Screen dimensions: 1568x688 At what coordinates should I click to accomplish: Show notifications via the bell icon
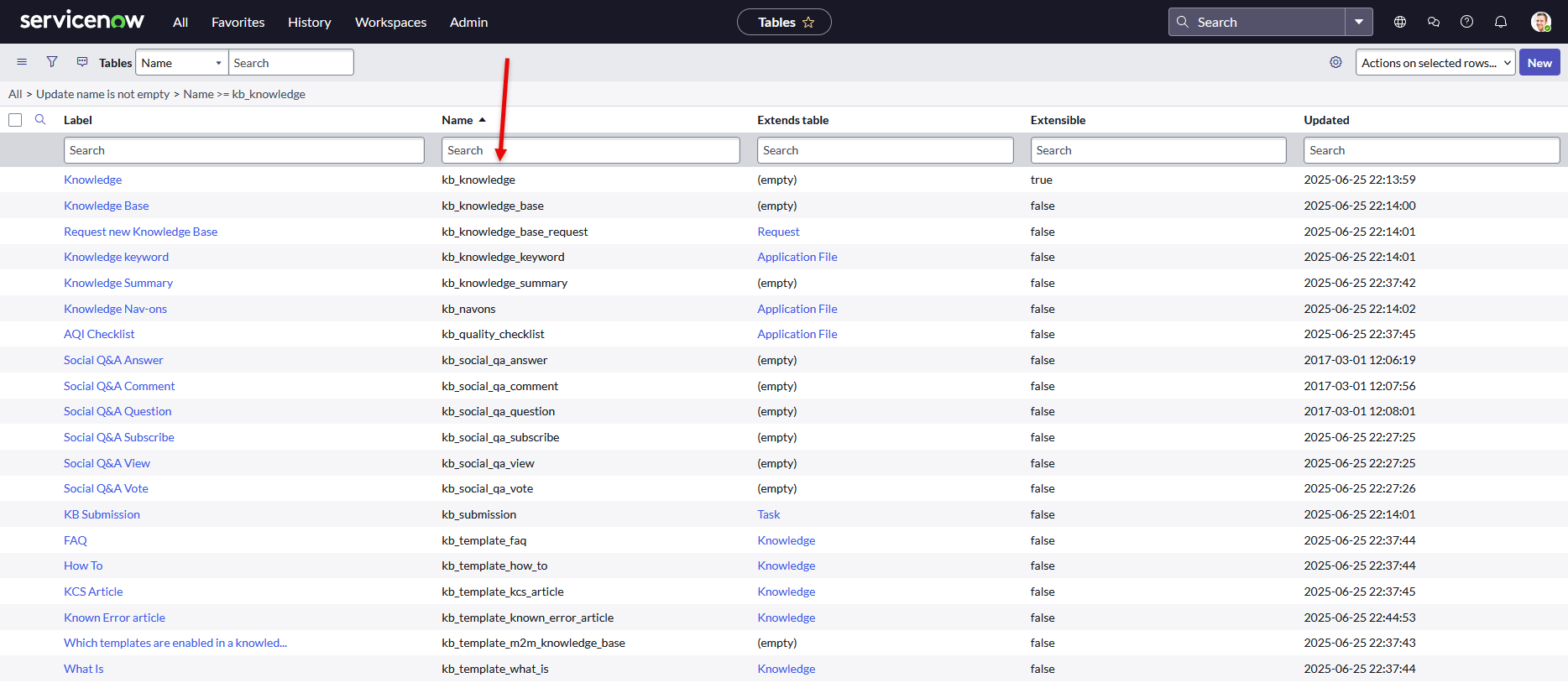point(1501,23)
